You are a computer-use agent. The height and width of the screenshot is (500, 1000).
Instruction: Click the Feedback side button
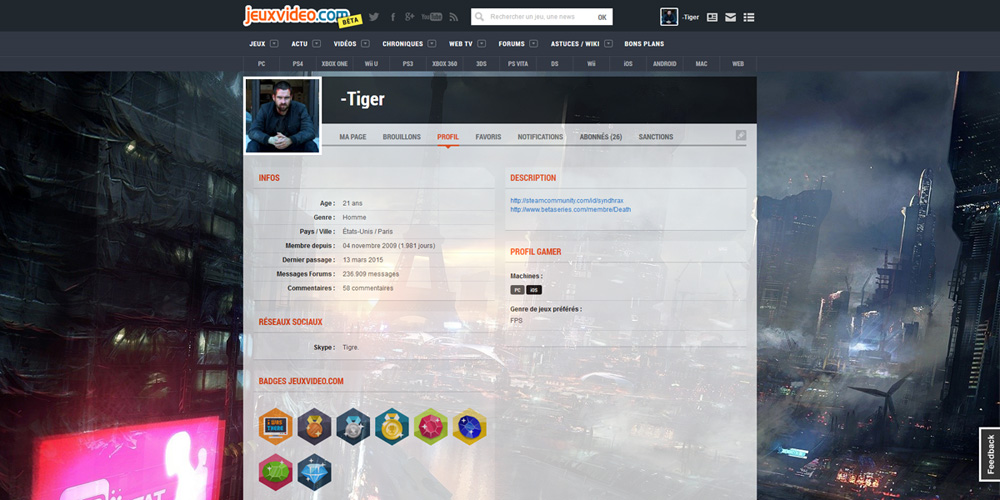pyautogui.click(x=990, y=454)
